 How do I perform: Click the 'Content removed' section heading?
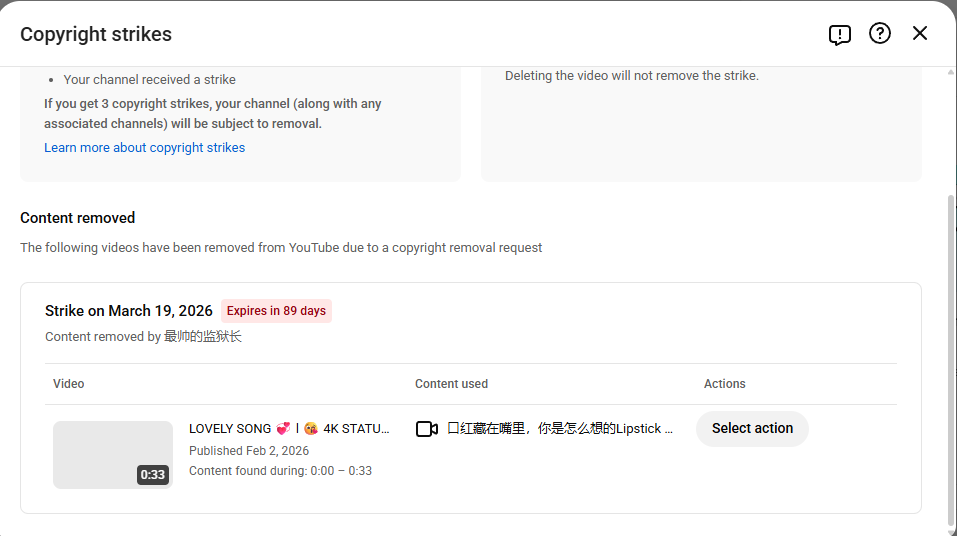pyautogui.click(x=77, y=218)
